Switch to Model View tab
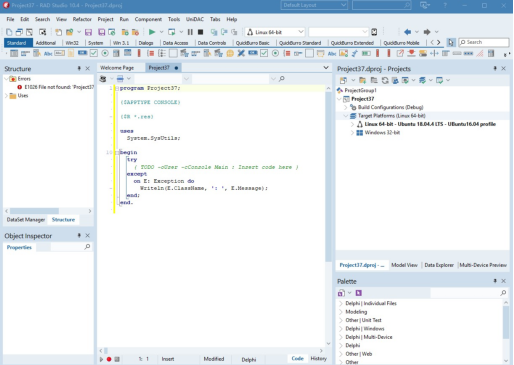Screen dimensions: 514x365 (x=404, y=265)
